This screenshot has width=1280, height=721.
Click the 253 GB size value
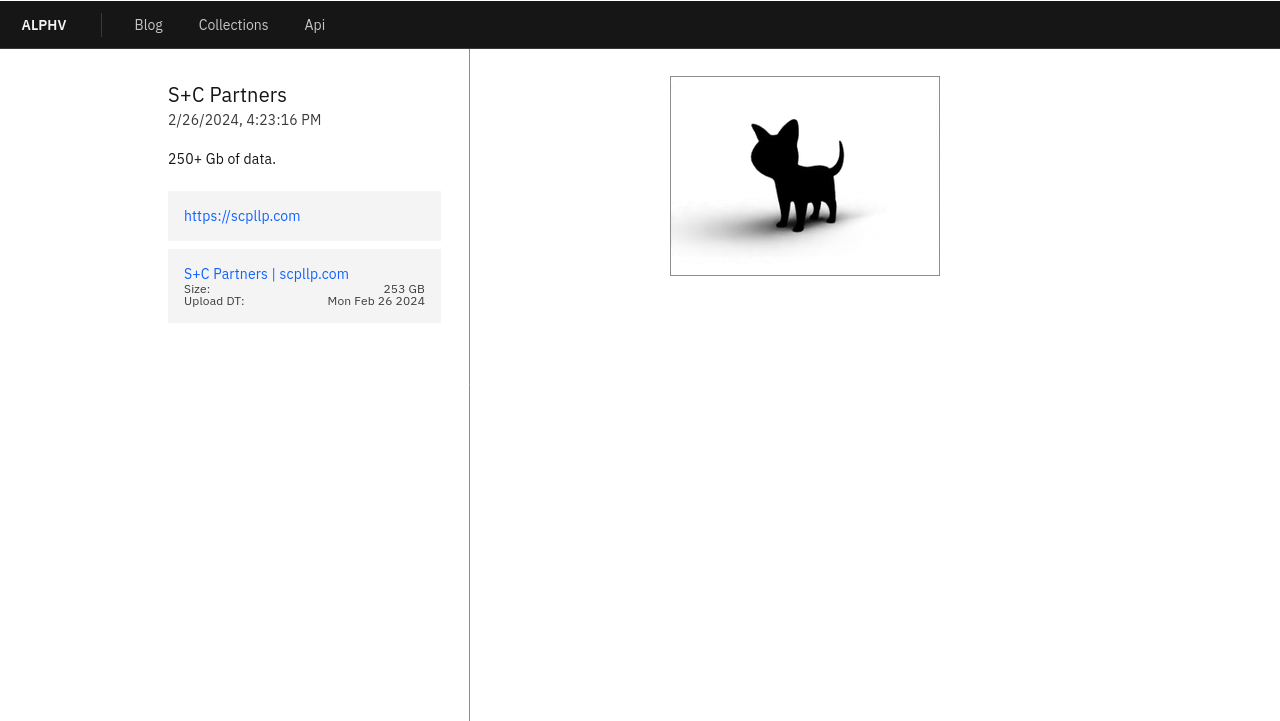(x=404, y=289)
